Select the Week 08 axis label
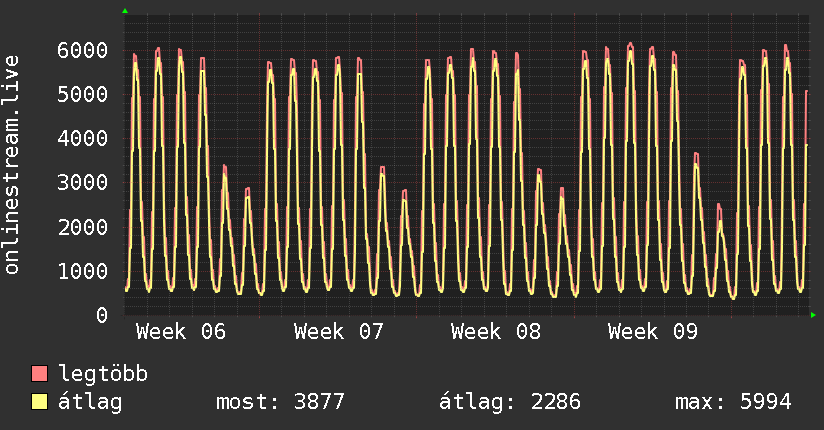This screenshot has height=430, width=824. click(496, 332)
